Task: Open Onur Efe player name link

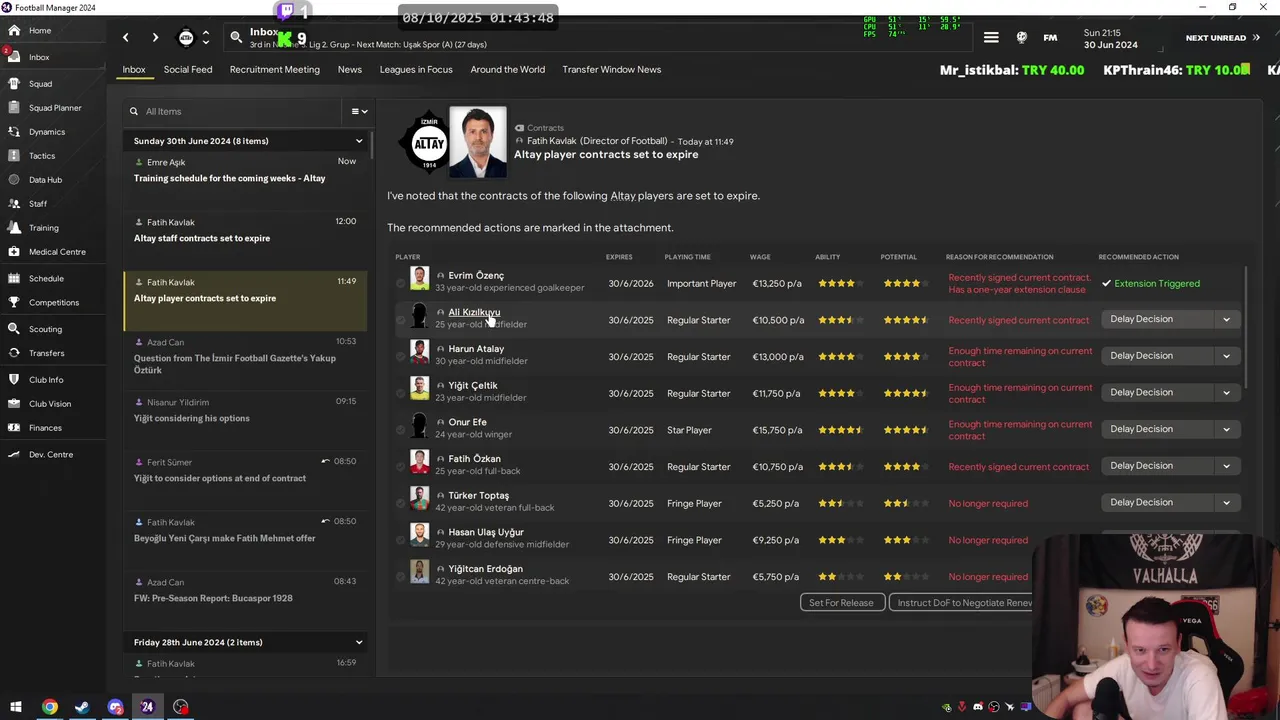Action: tap(467, 423)
